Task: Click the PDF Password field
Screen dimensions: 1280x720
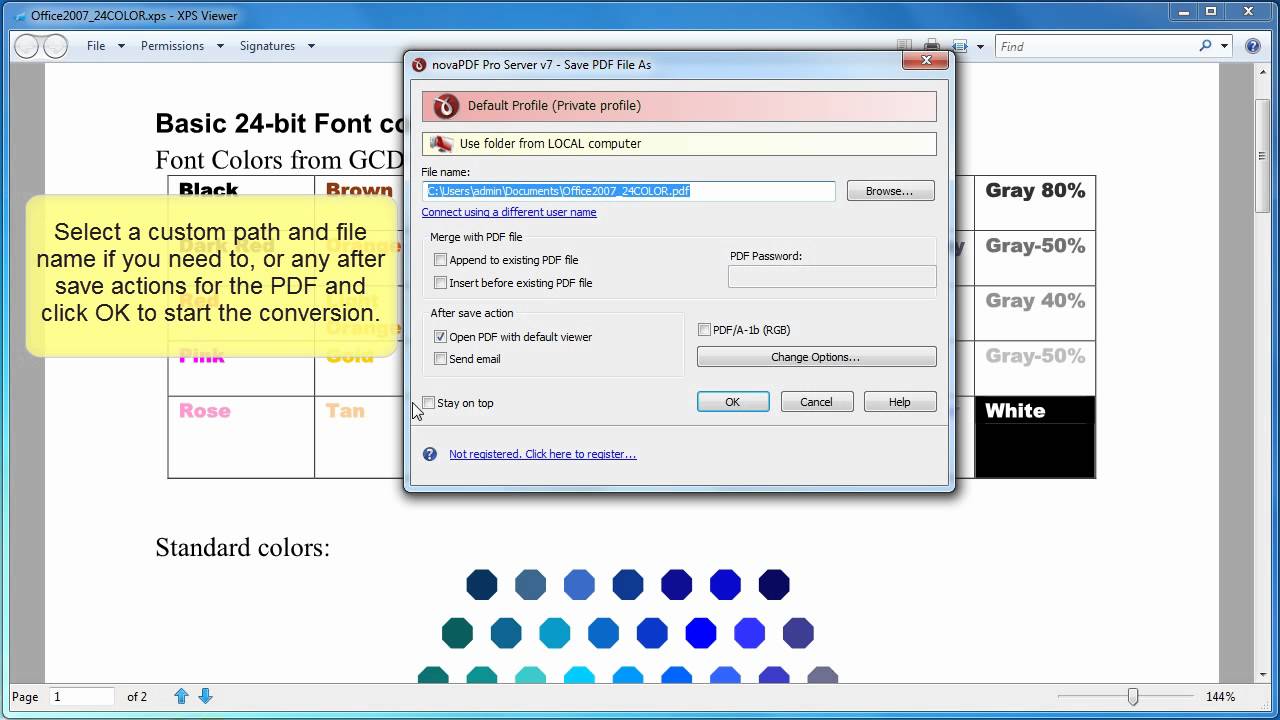Action: 832,278
